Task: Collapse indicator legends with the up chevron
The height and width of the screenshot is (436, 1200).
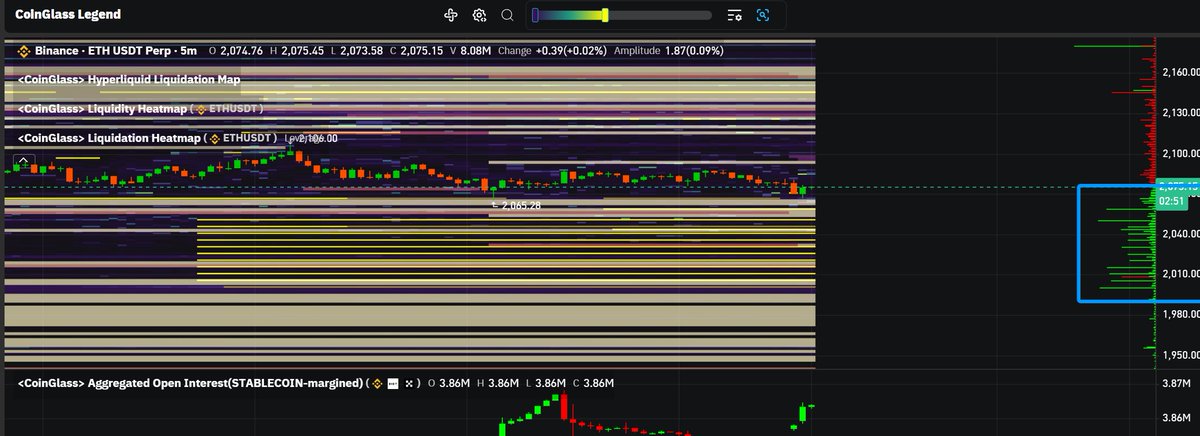Action: (x=24, y=159)
